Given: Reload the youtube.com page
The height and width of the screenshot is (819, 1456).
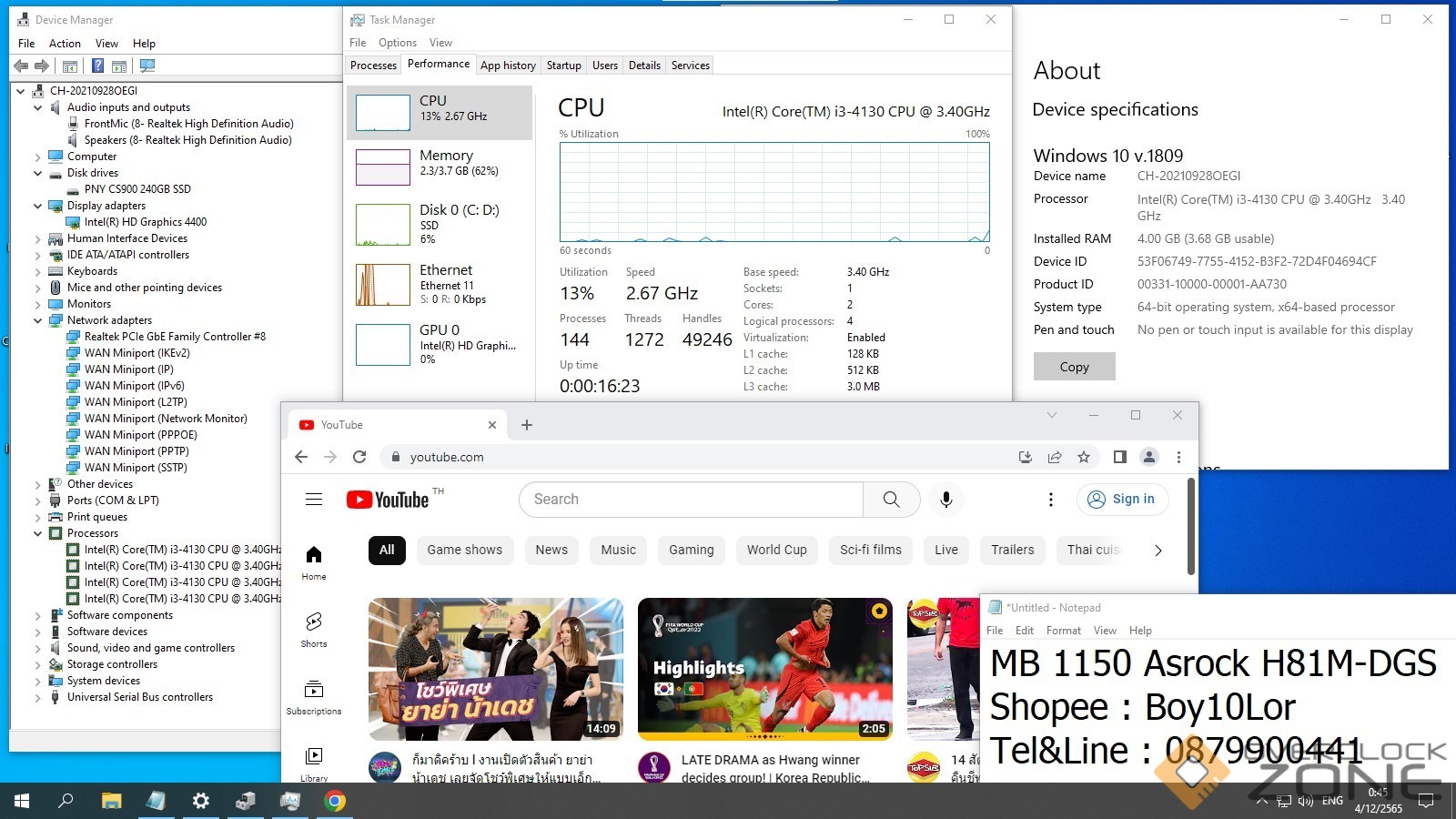Looking at the screenshot, I should (x=359, y=457).
